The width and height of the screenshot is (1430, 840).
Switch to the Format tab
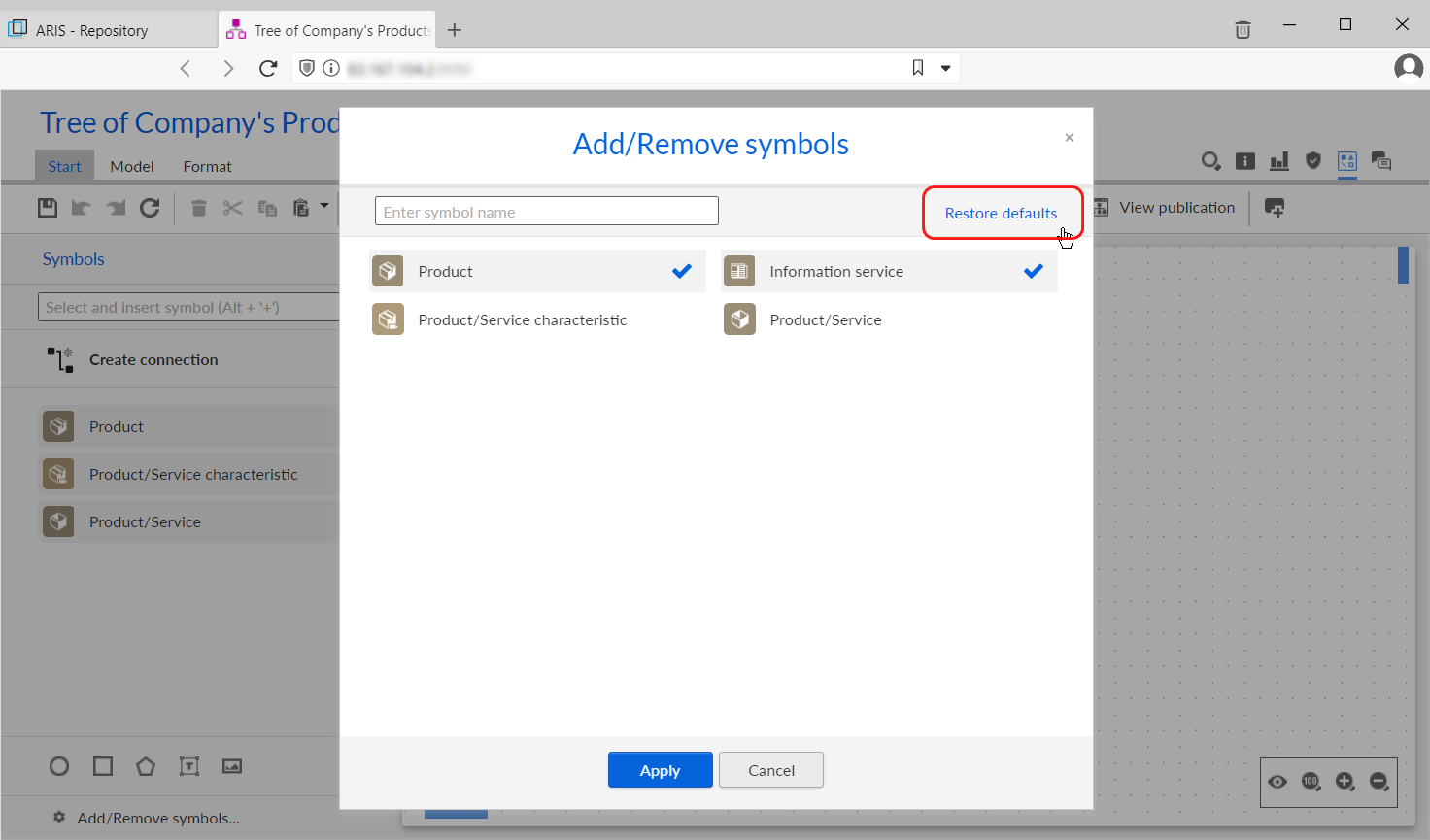point(206,165)
